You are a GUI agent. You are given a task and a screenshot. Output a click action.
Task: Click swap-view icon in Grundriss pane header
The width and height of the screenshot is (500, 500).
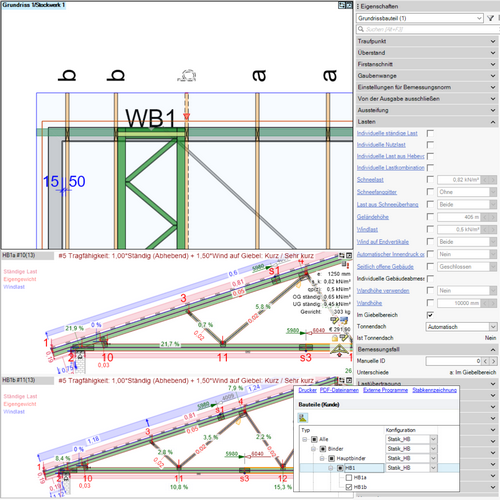(x=342, y=5)
